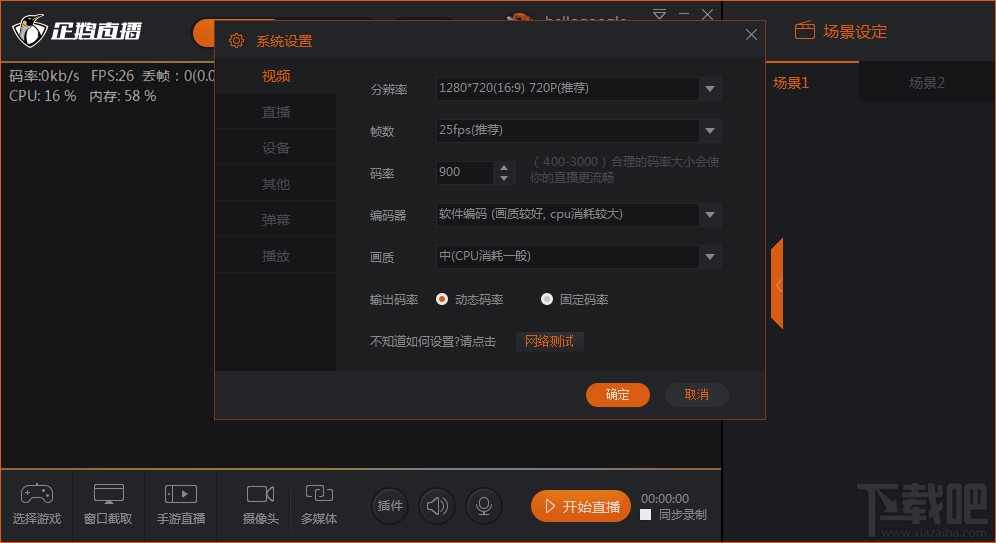Switch to the 设备 settings tab
Screen dimensions: 996x543
pos(276,148)
